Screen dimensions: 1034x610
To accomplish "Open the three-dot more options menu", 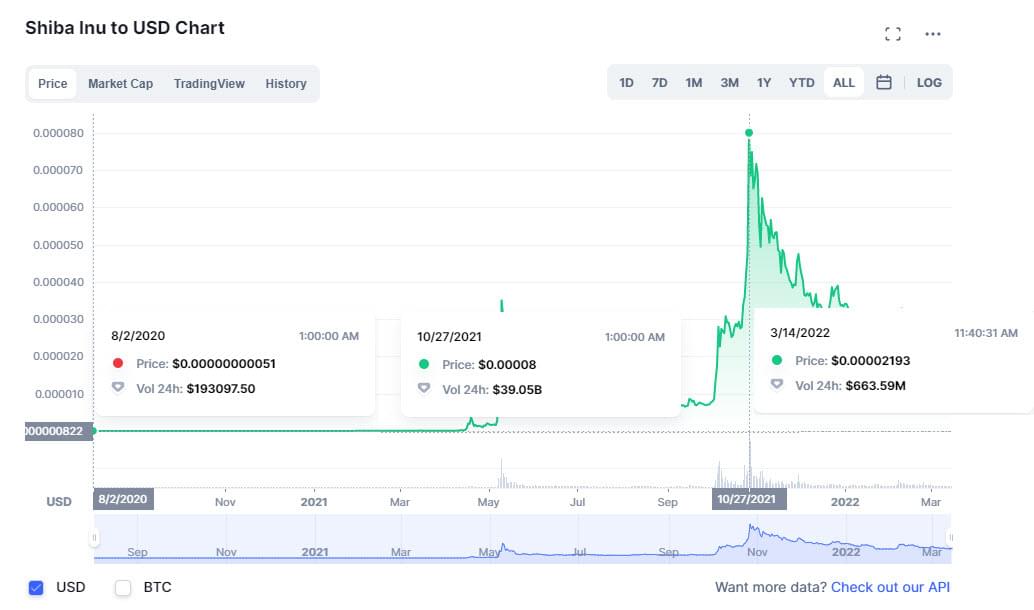I will tap(933, 34).
